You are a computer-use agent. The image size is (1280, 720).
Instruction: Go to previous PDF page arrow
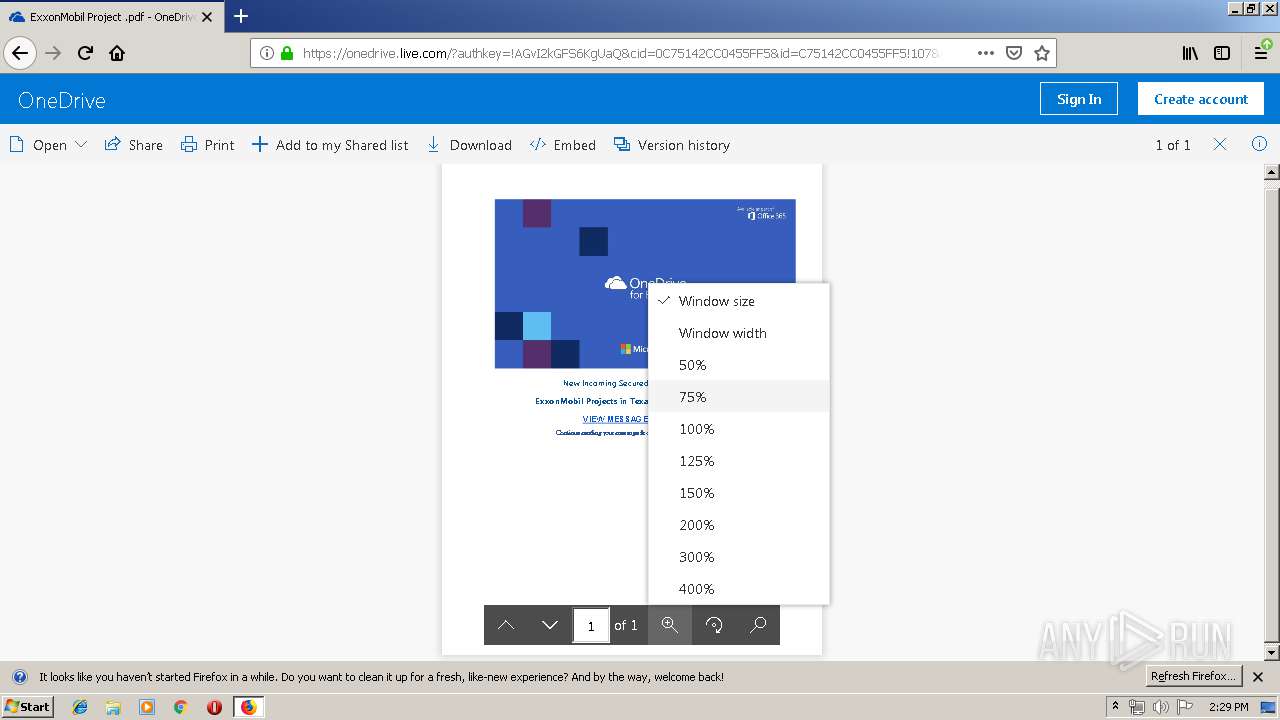click(x=506, y=625)
